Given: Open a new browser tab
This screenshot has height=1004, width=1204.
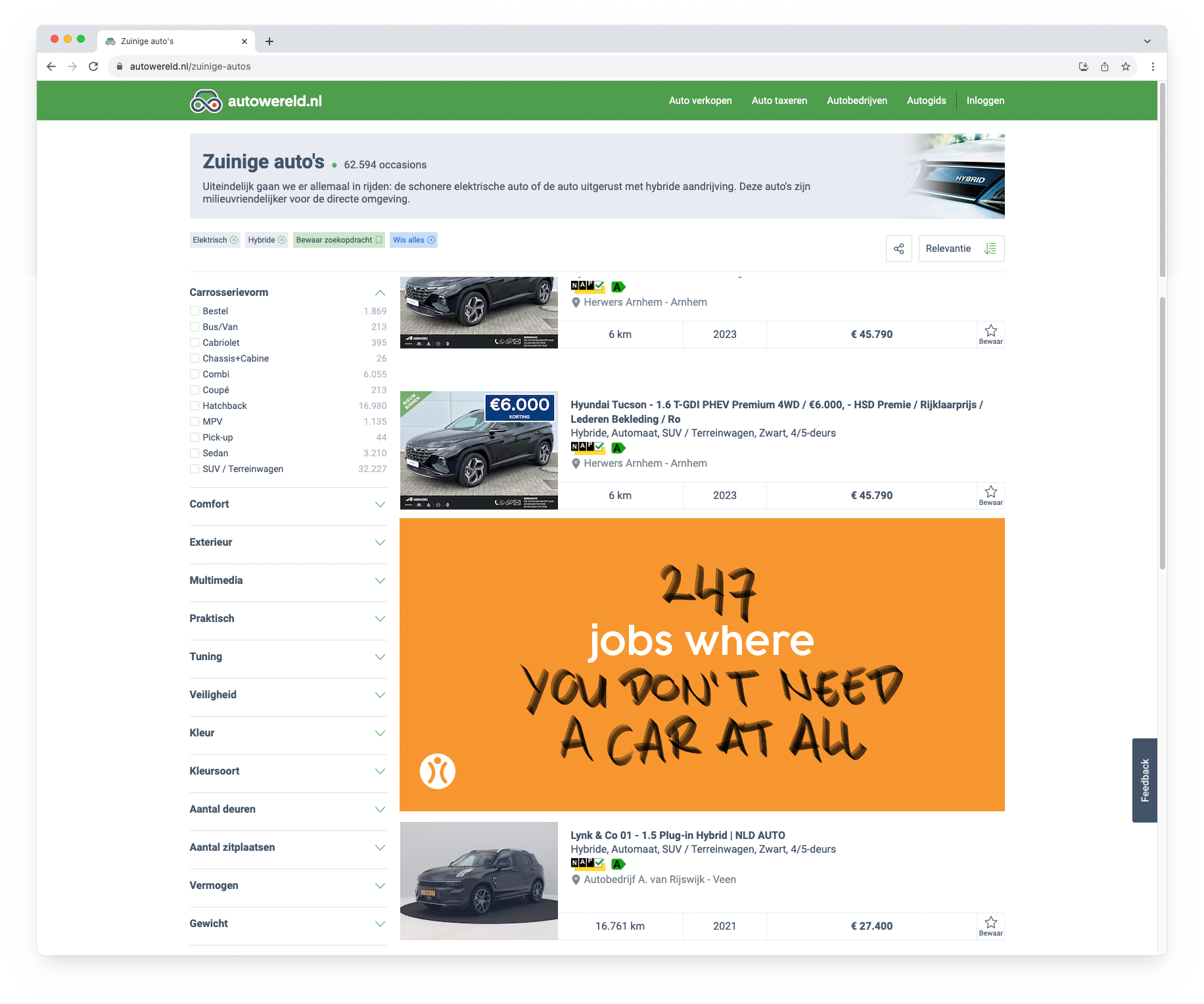Looking at the screenshot, I should pyautogui.click(x=269, y=41).
